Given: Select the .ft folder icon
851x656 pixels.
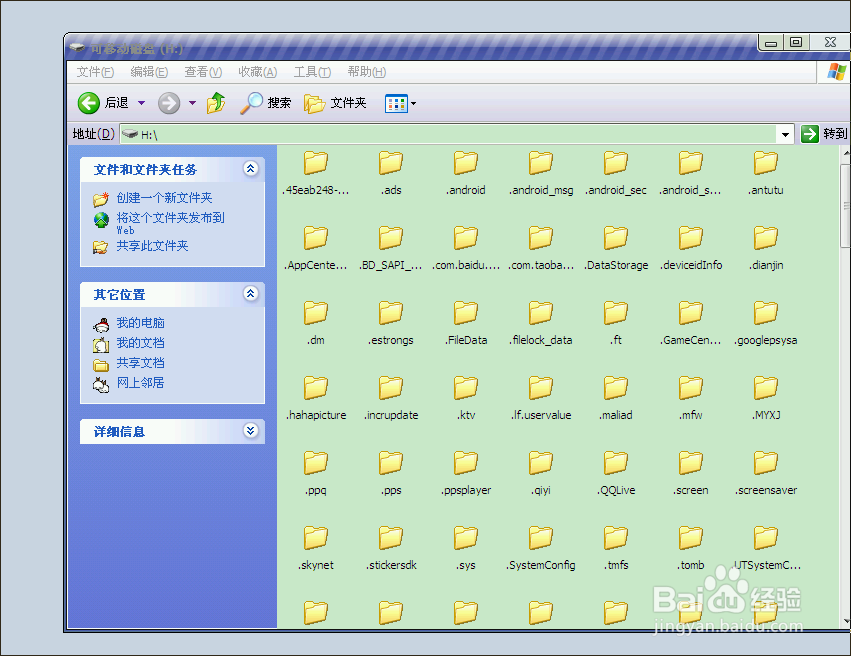Looking at the screenshot, I should tap(615, 313).
